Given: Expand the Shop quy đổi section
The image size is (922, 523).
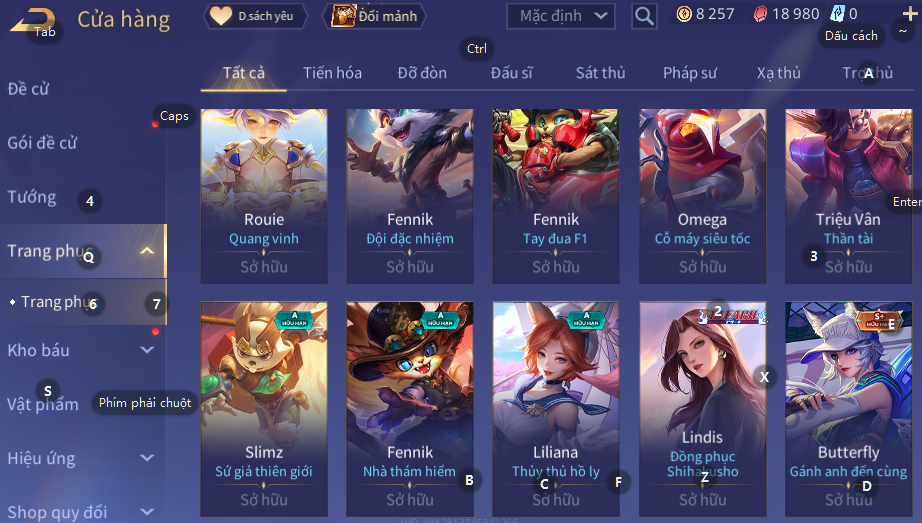Looking at the screenshot, I should click(147, 512).
